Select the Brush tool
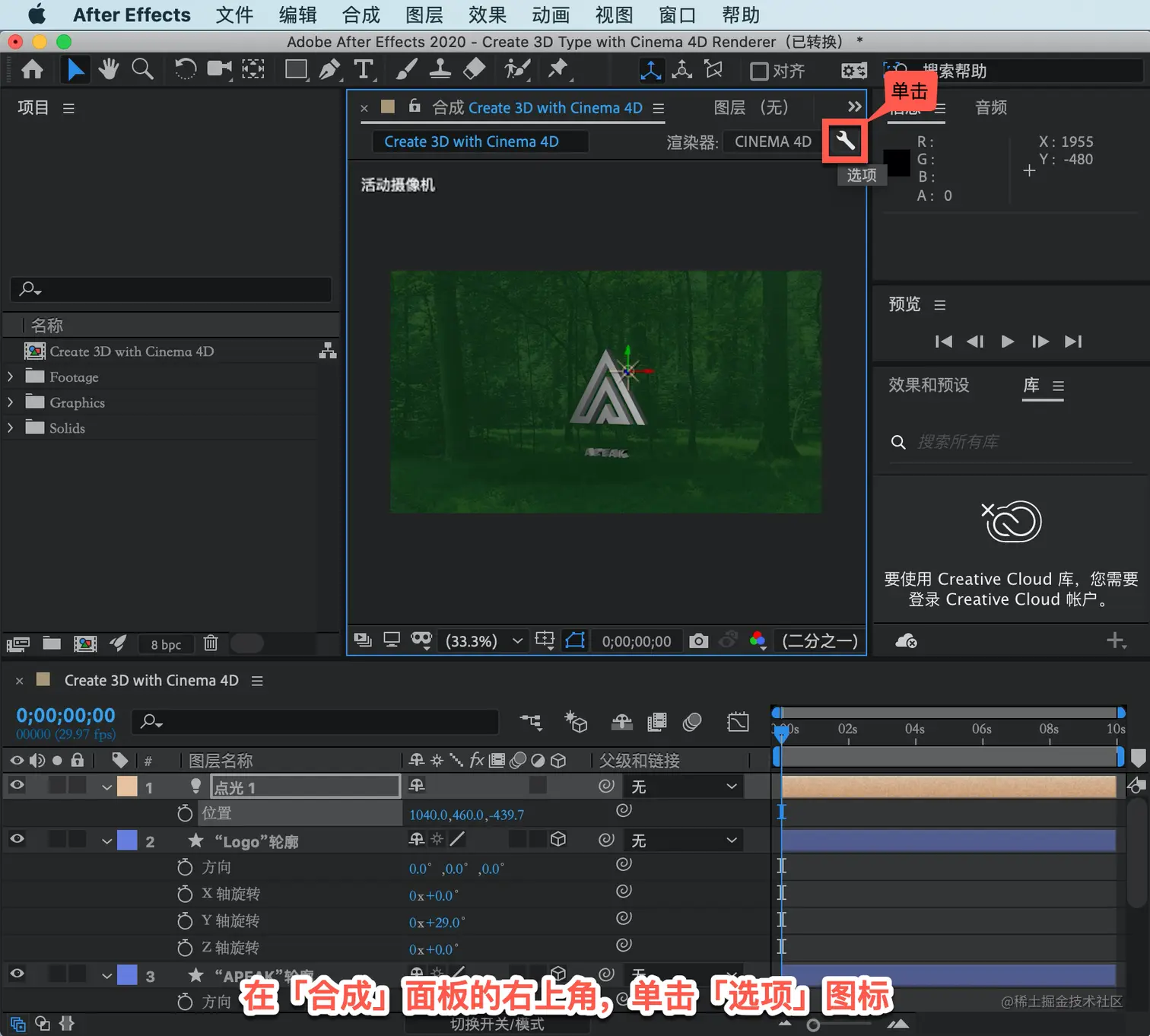 (406, 70)
